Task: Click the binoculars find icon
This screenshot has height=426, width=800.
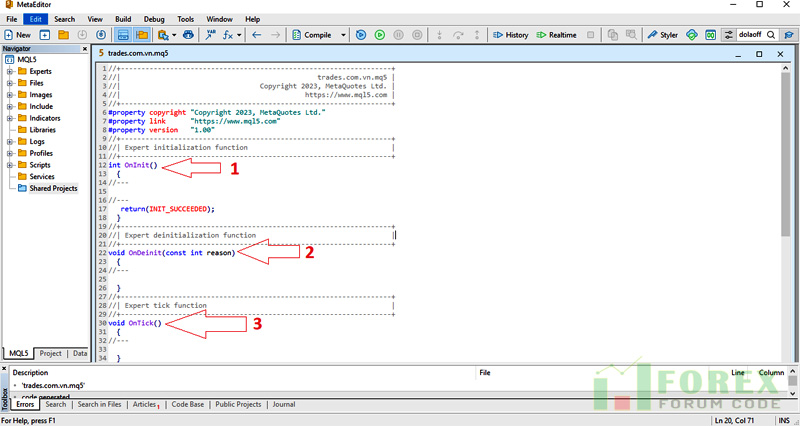Action: (187, 35)
